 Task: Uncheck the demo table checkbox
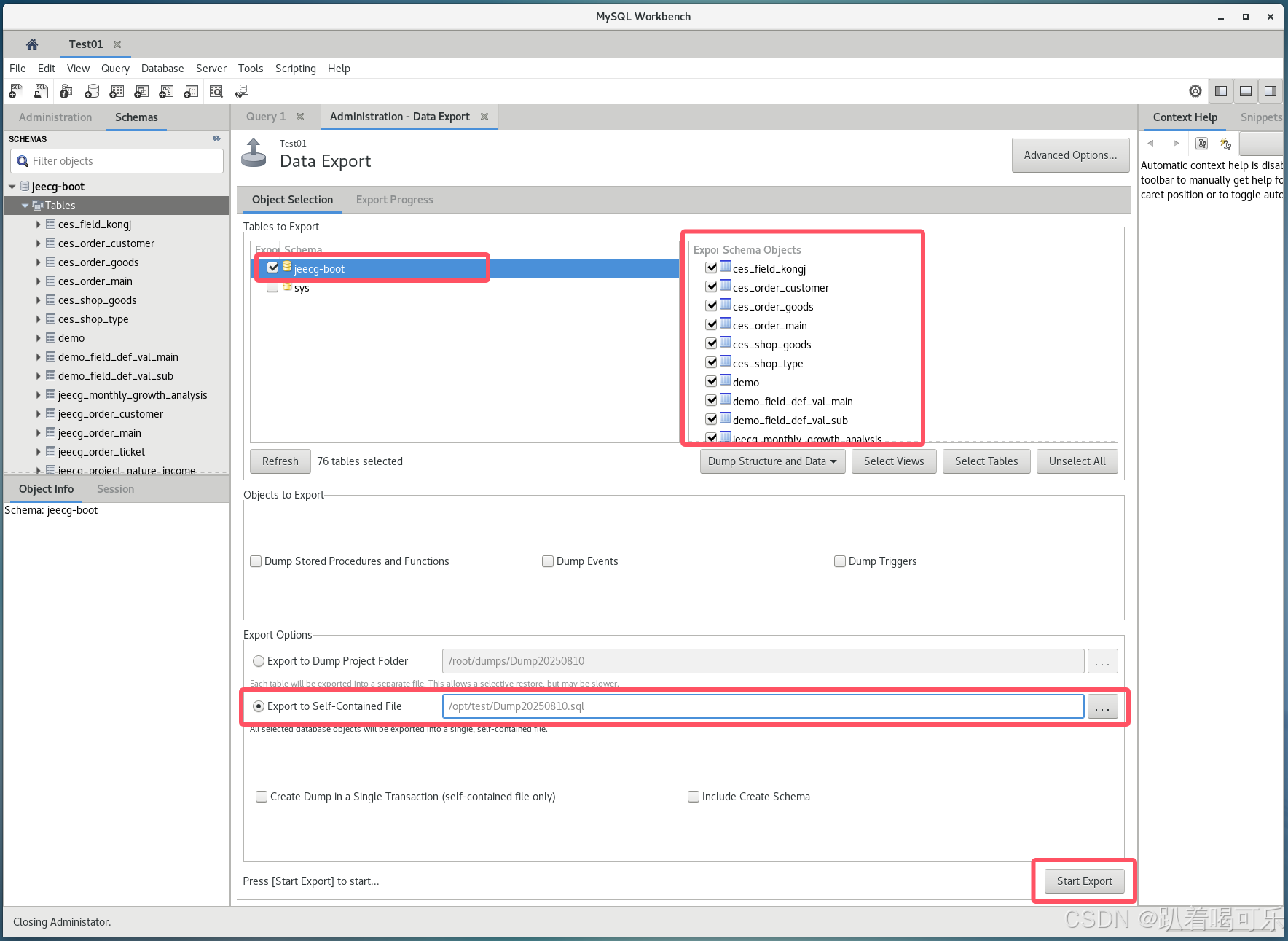[711, 381]
